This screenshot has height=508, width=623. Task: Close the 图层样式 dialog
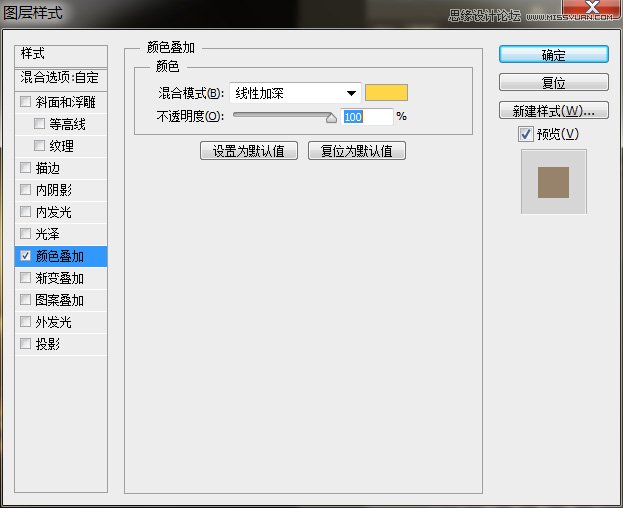point(592,8)
